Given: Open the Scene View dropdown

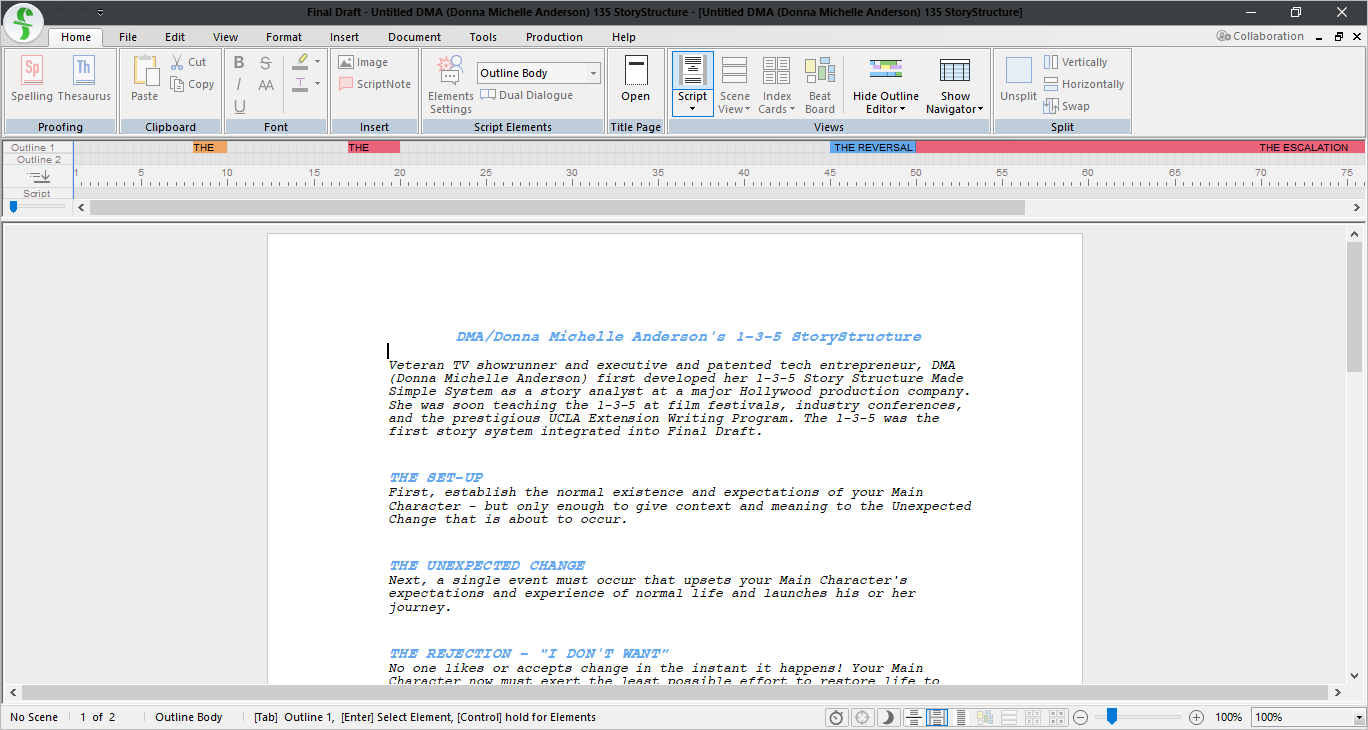Looking at the screenshot, I should (734, 85).
